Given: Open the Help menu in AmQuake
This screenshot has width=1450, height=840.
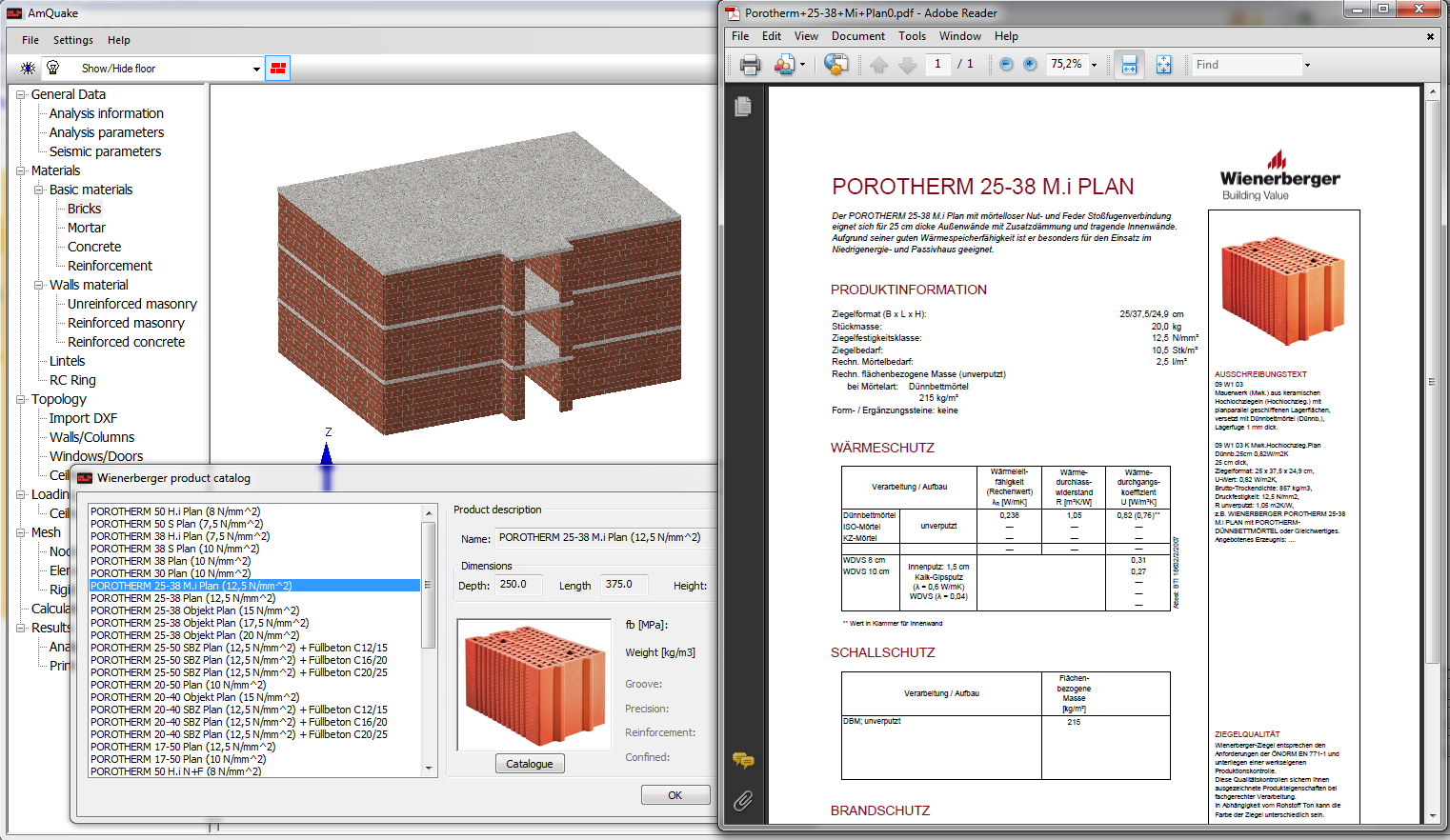Looking at the screenshot, I should [x=119, y=40].
